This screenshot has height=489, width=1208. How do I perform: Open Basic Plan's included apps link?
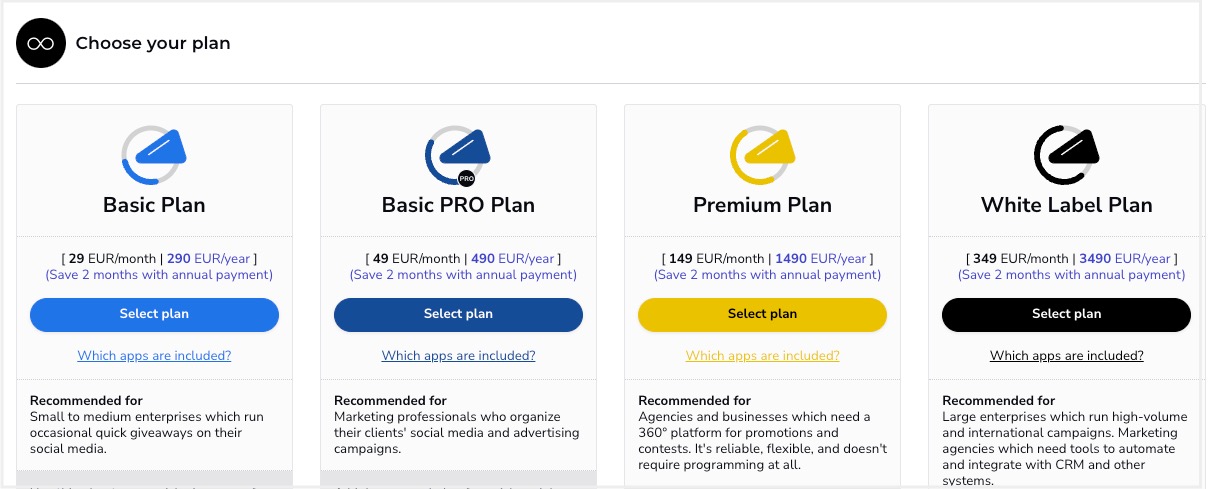coord(154,356)
